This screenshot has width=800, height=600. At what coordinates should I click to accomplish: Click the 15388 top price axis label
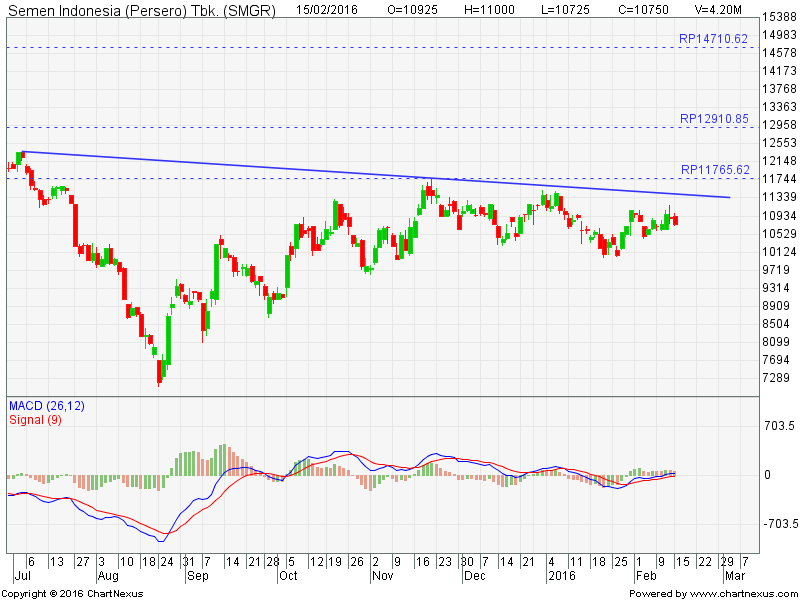point(779,17)
